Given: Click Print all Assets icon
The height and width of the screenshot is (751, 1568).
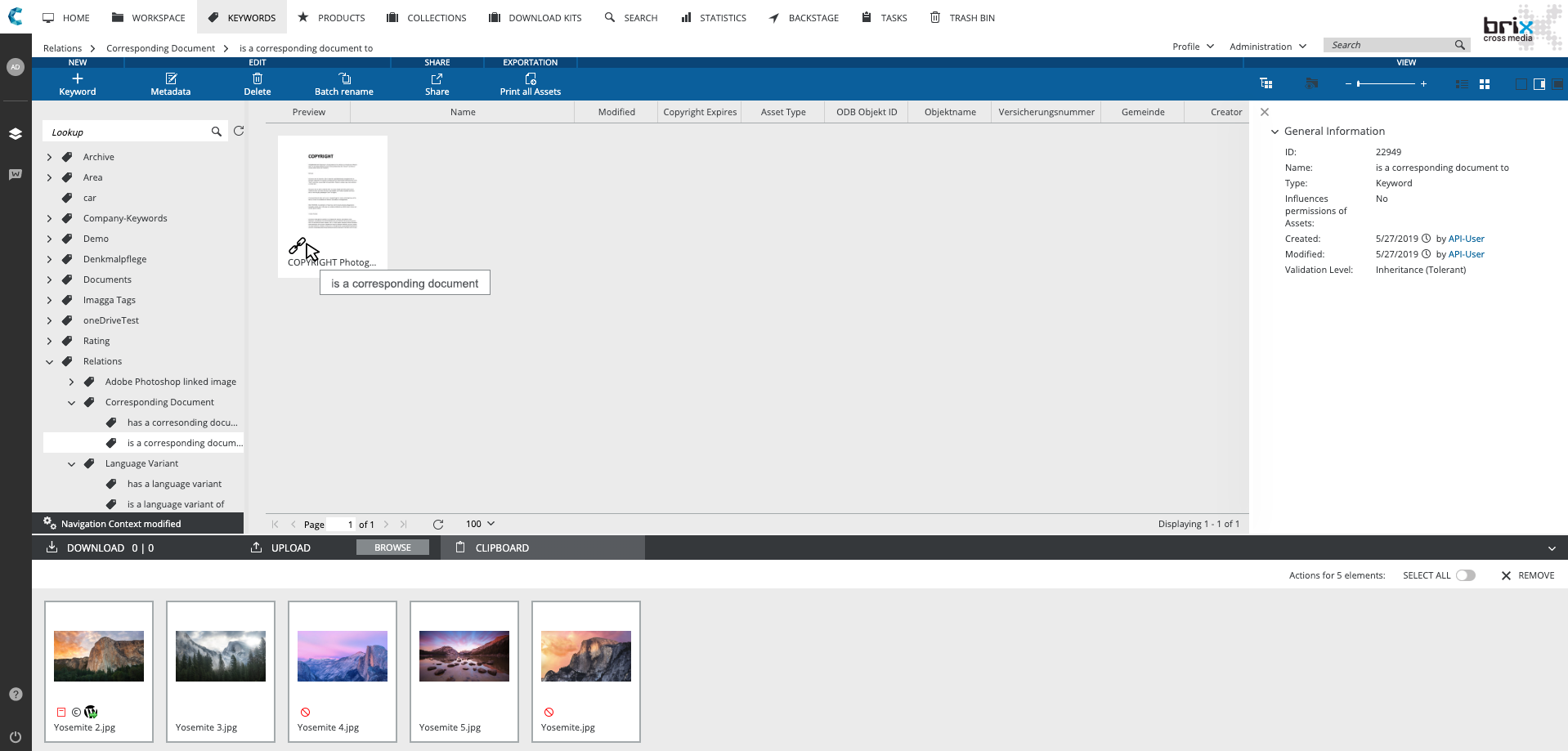Looking at the screenshot, I should (530, 79).
